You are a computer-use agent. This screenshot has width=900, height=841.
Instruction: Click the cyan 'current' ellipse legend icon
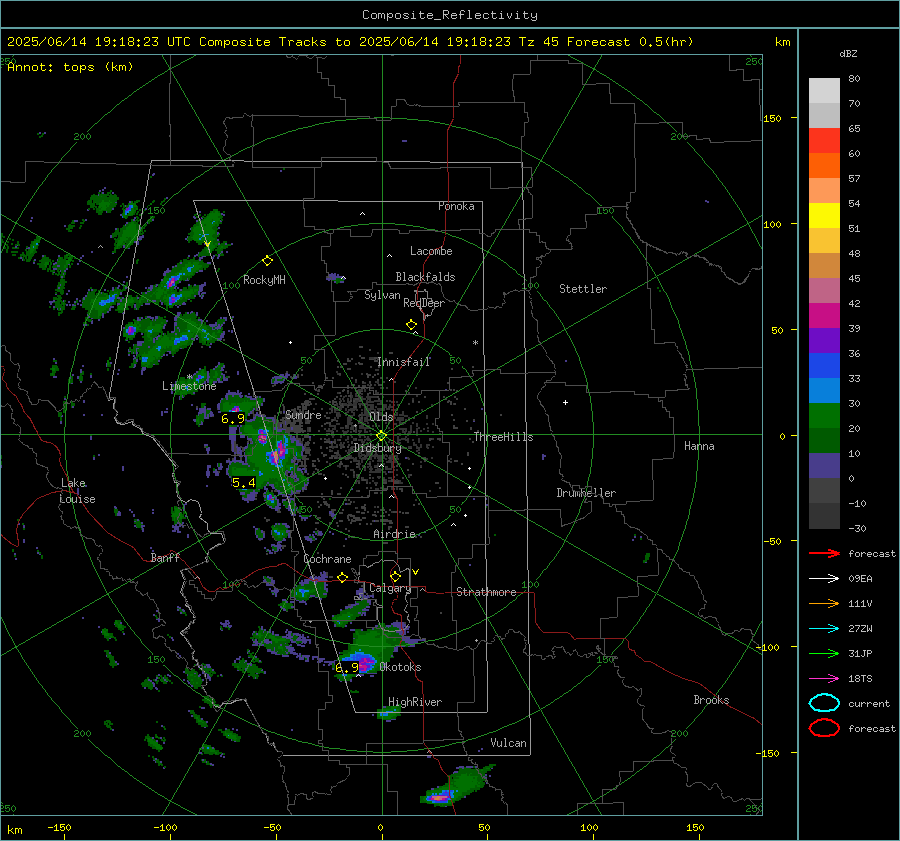tap(824, 703)
